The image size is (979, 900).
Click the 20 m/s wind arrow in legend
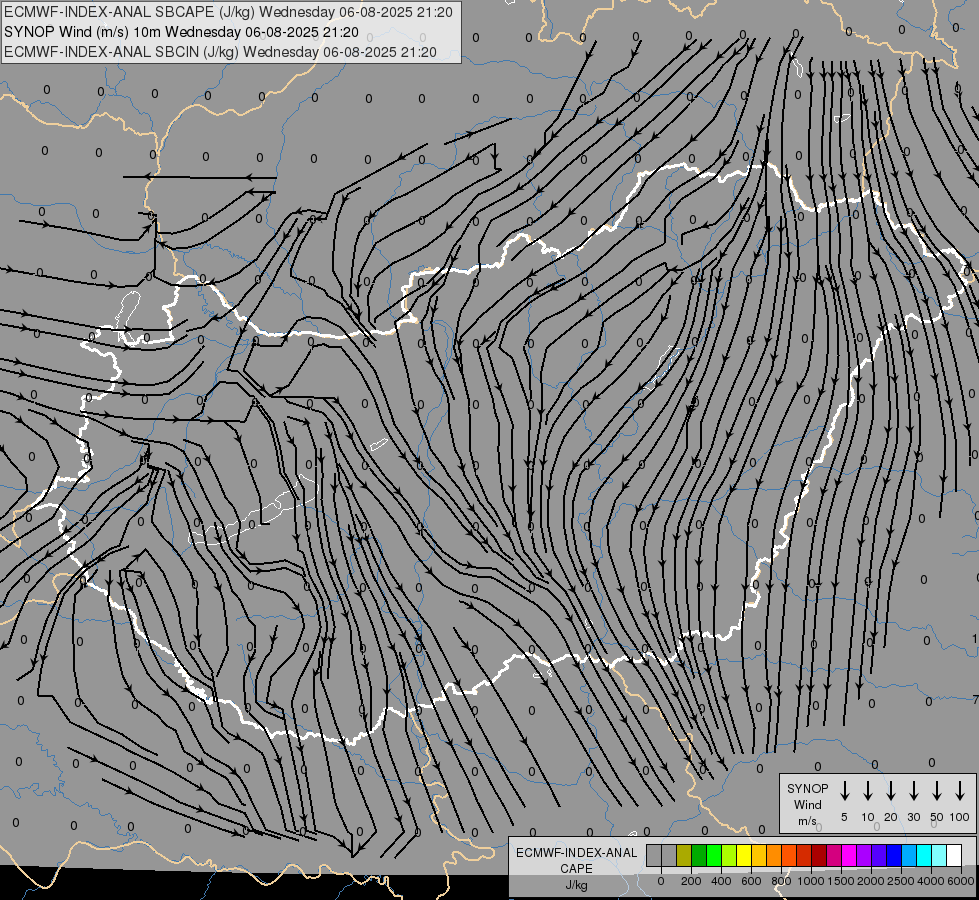click(890, 791)
